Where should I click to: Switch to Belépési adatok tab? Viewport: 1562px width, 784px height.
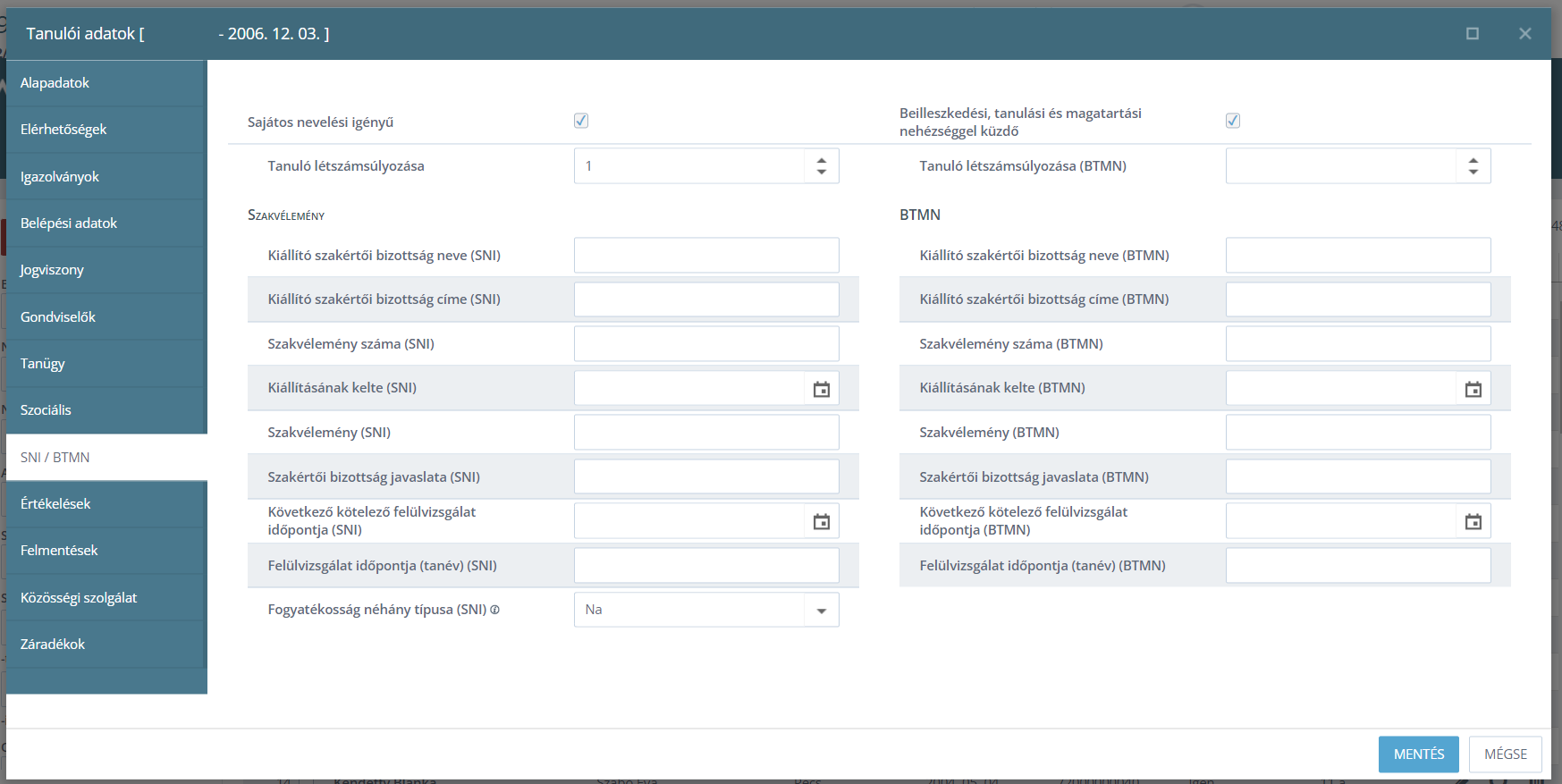tap(106, 223)
